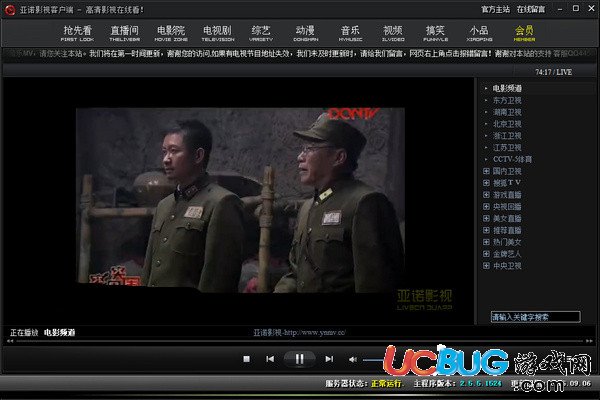The height and width of the screenshot is (400, 600).
Task: Open the 直播间 live room section
Action: 124,33
